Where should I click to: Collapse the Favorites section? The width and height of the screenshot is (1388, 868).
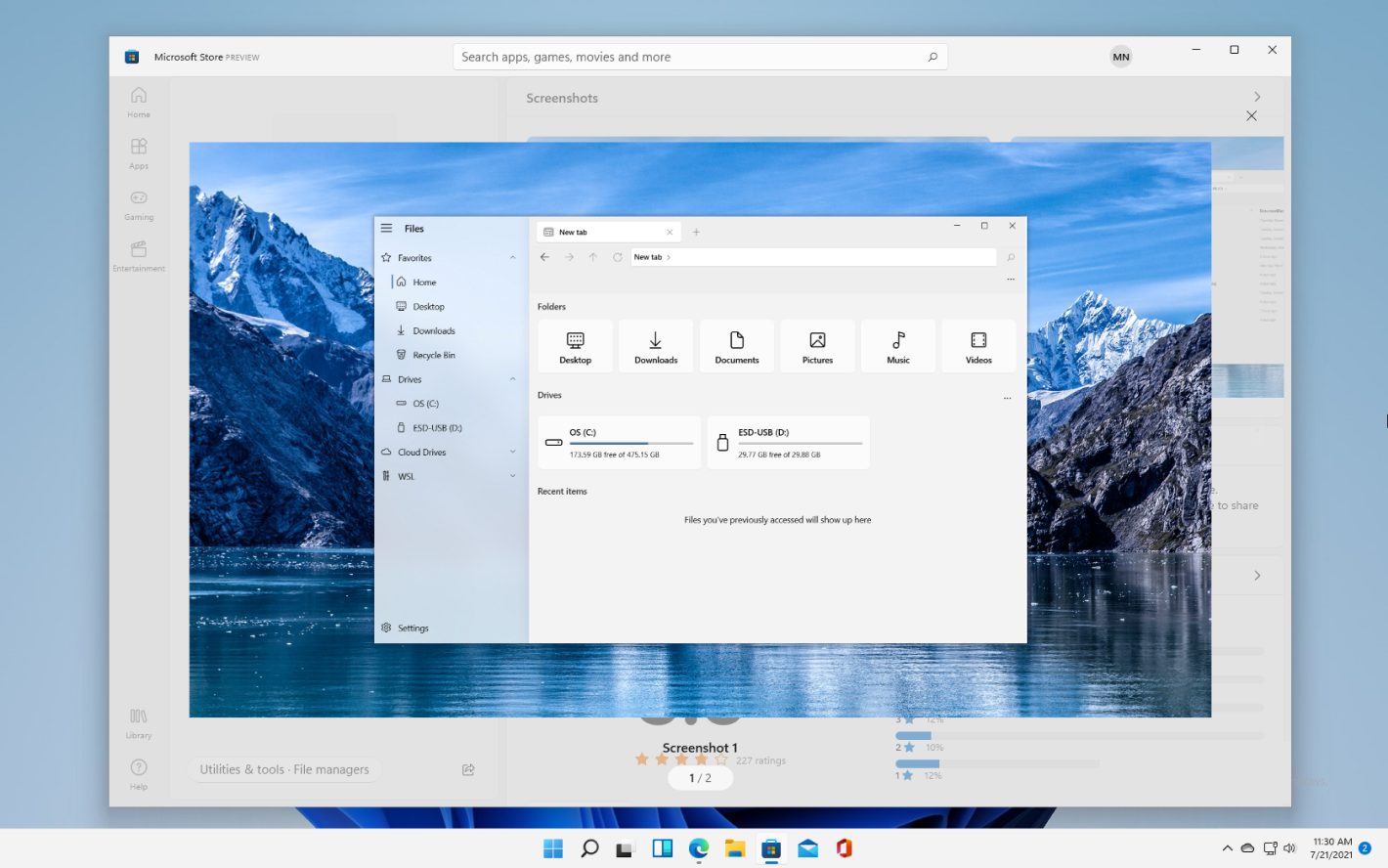[x=512, y=257]
